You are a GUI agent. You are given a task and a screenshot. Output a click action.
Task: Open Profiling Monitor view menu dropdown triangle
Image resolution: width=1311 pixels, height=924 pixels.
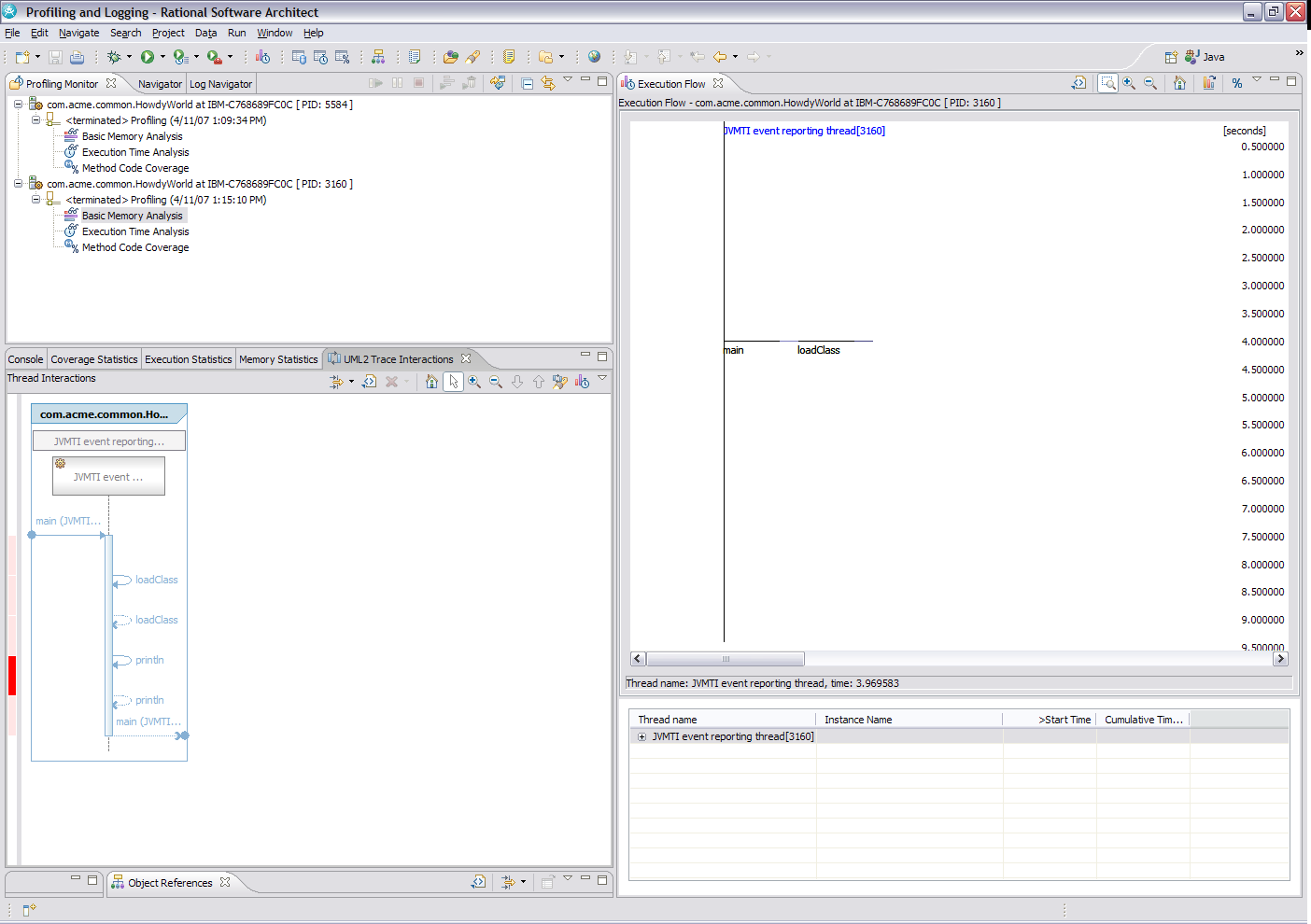[568, 80]
